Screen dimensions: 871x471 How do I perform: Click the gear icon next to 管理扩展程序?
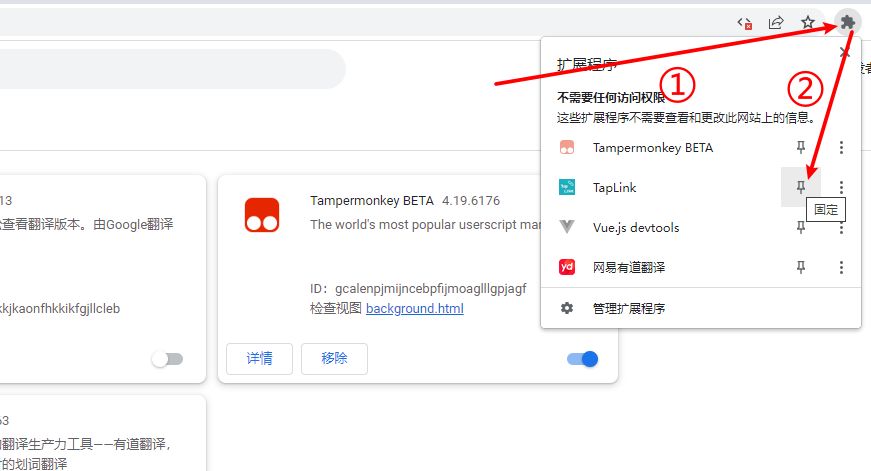567,308
